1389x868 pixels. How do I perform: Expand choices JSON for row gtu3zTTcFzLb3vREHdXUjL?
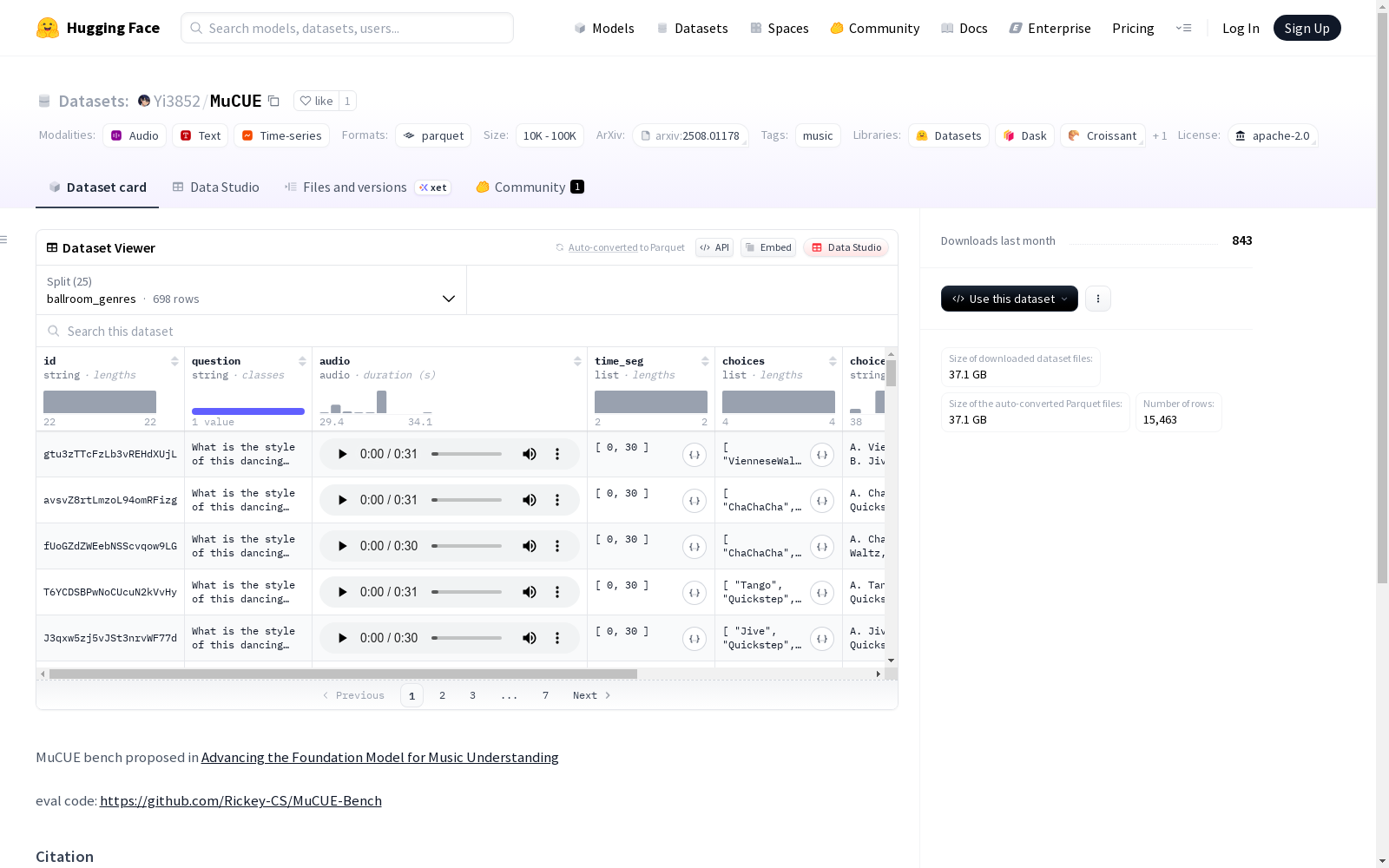[822, 455]
